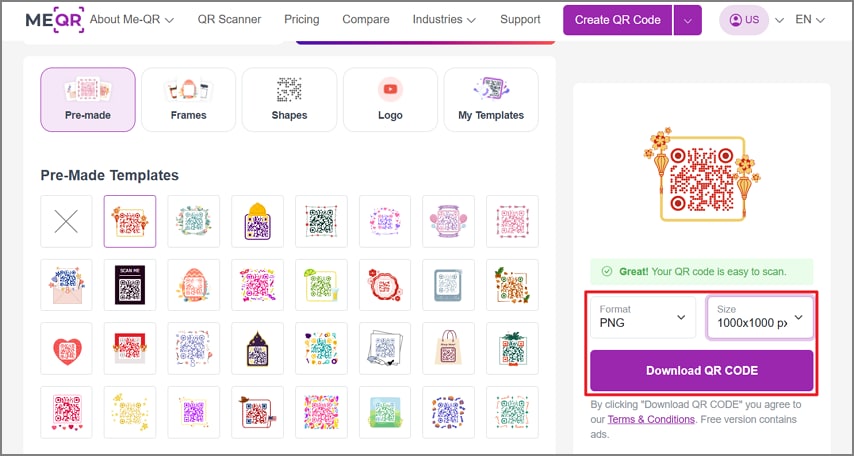The width and height of the screenshot is (854, 456).
Task: Pick the red flower seal template
Action: [x=385, y=285]
